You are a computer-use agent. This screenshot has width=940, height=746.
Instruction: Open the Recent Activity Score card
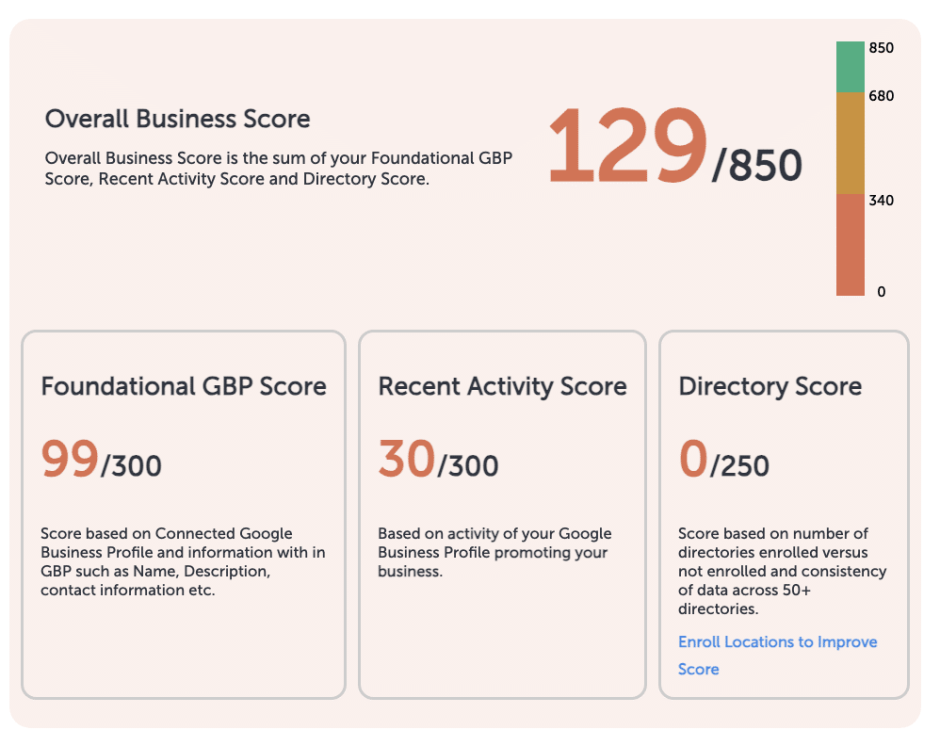click(x=503, y=387)
